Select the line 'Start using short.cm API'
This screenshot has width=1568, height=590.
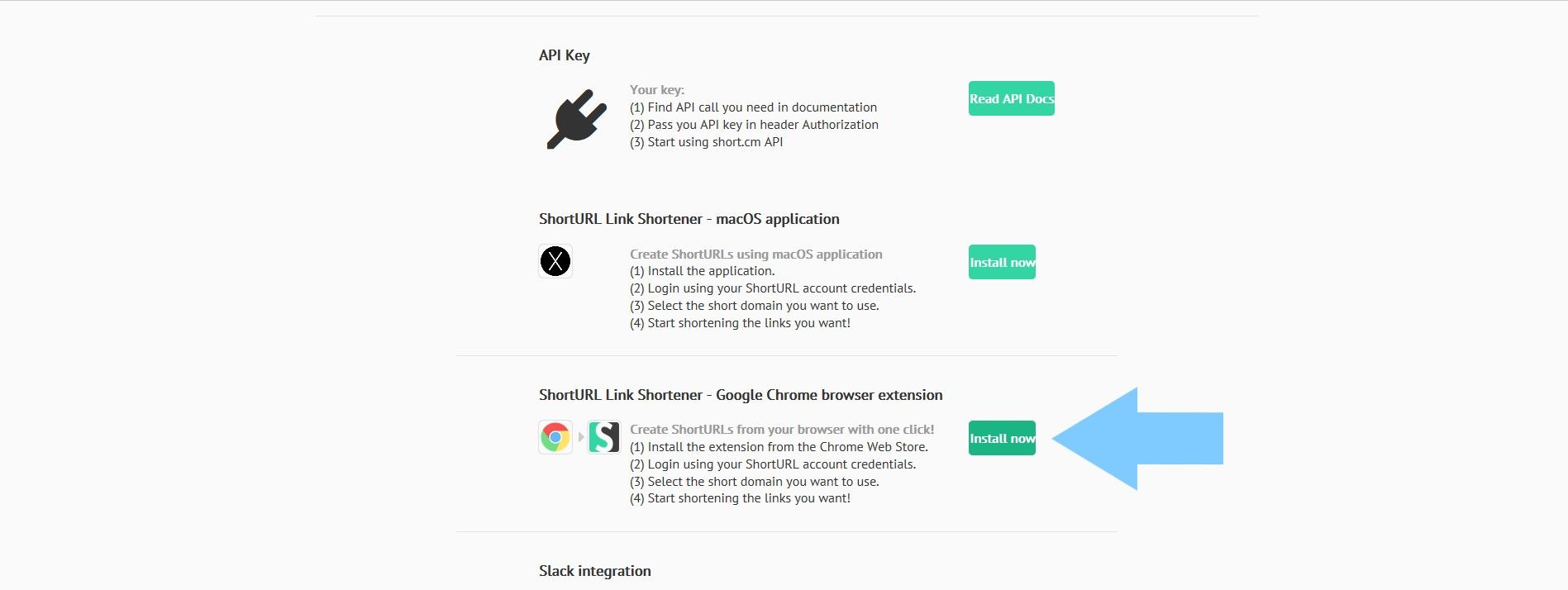tap(705, 141)
